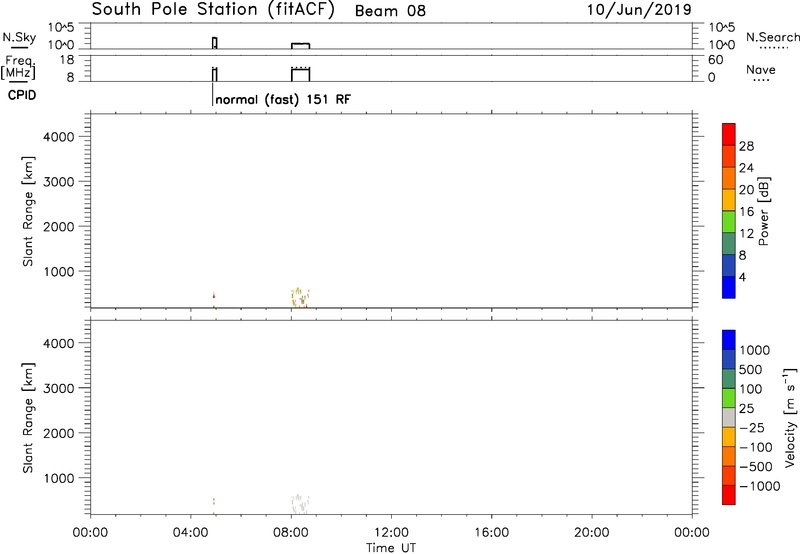This screenshot has height=554, width=800.
Task: Click the 05:00 echo marks in power panel
Action: click(214, 299)
